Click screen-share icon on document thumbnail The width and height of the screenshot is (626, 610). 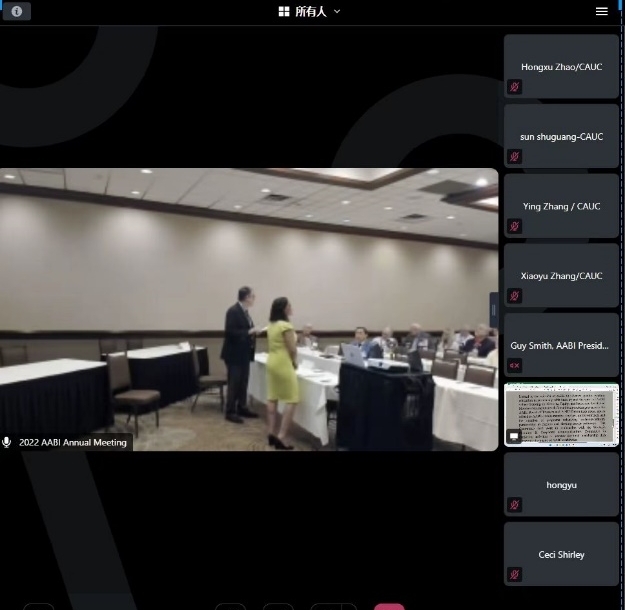[x=514, y=436]
